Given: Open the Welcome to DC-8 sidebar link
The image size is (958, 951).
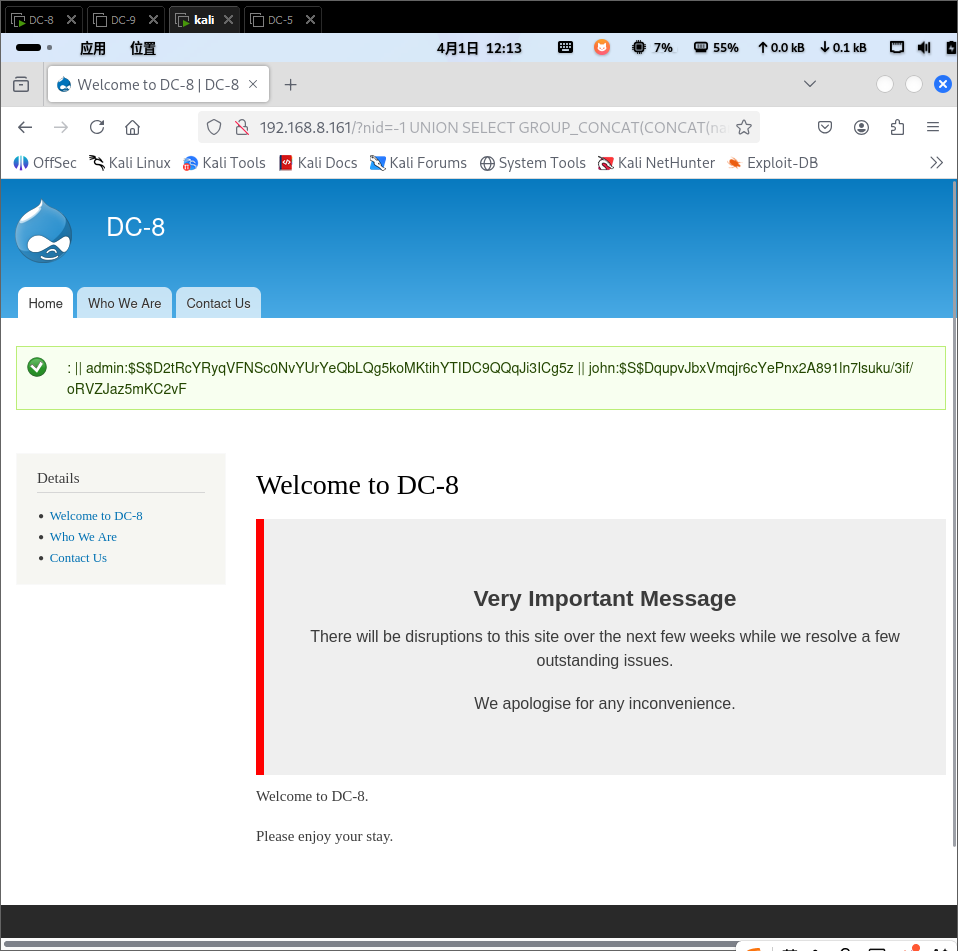Looking at the screenshot, I should coord(96,516).
